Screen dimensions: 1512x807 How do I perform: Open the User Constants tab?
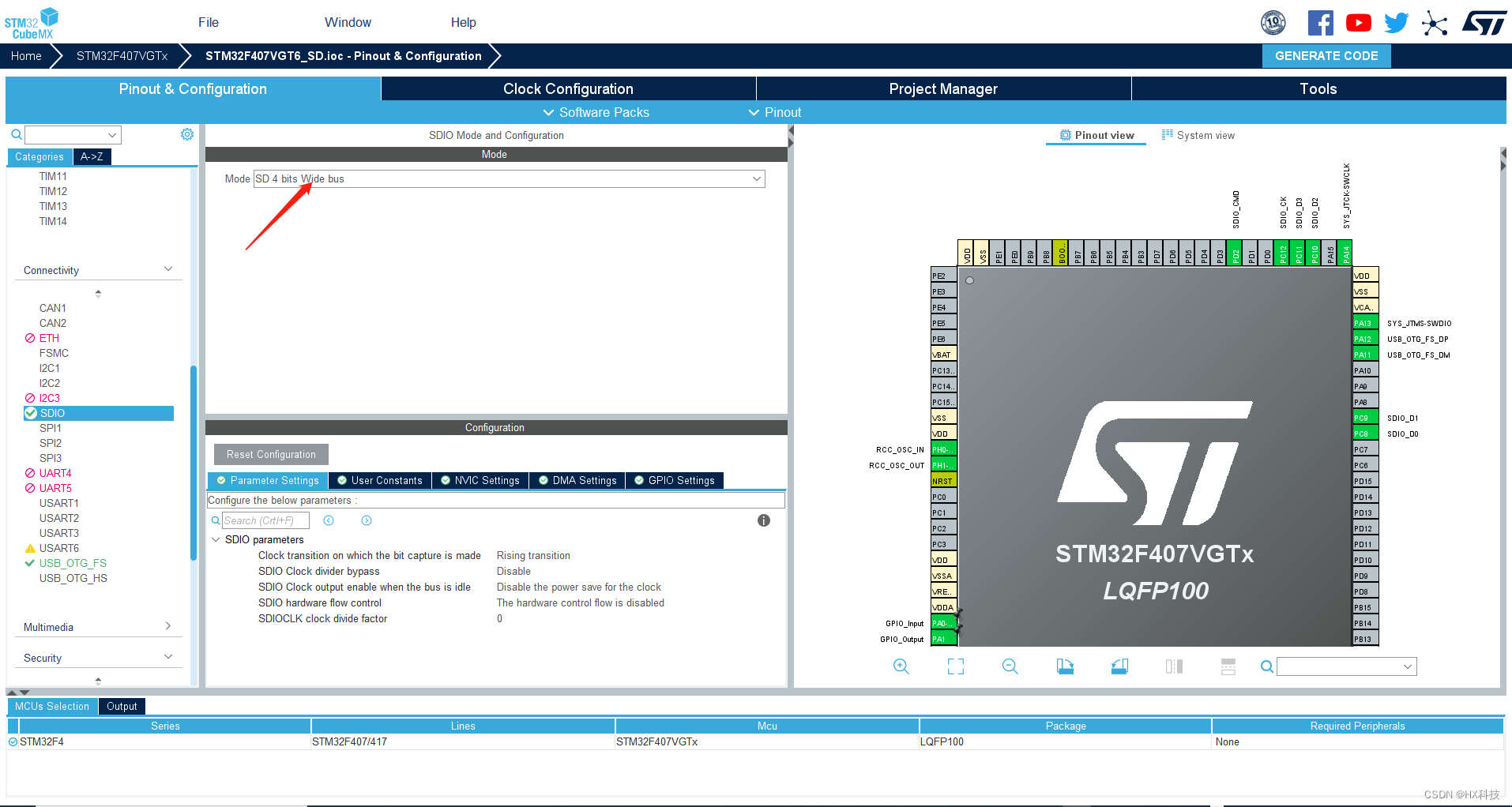(380, 480)
